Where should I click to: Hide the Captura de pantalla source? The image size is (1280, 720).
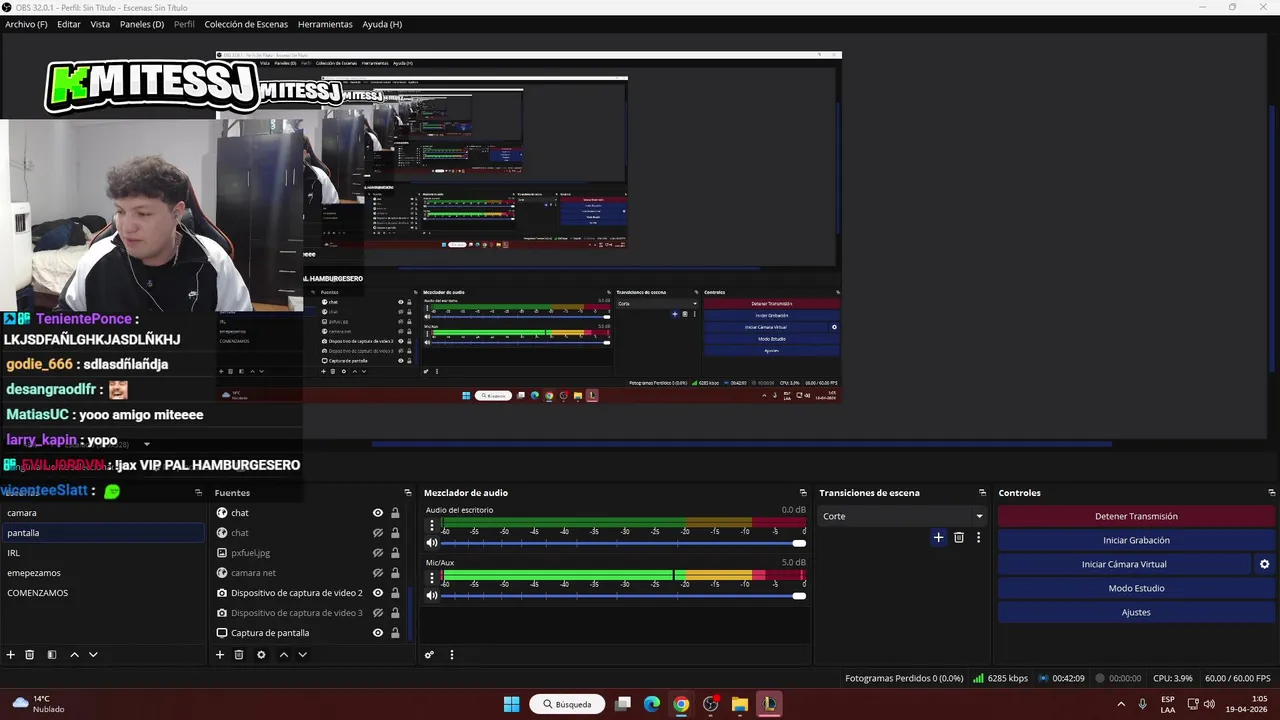[378, 633]
